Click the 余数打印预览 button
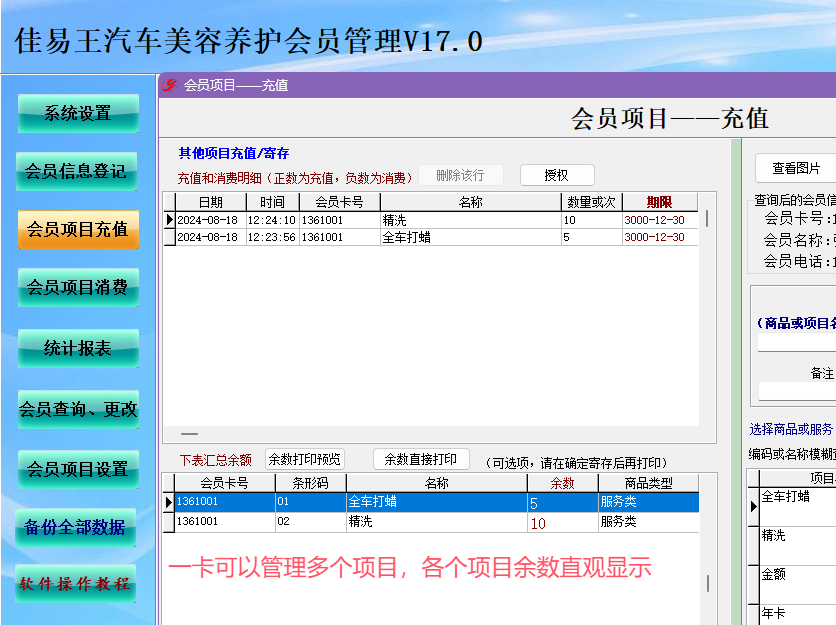 pos(304,459)
